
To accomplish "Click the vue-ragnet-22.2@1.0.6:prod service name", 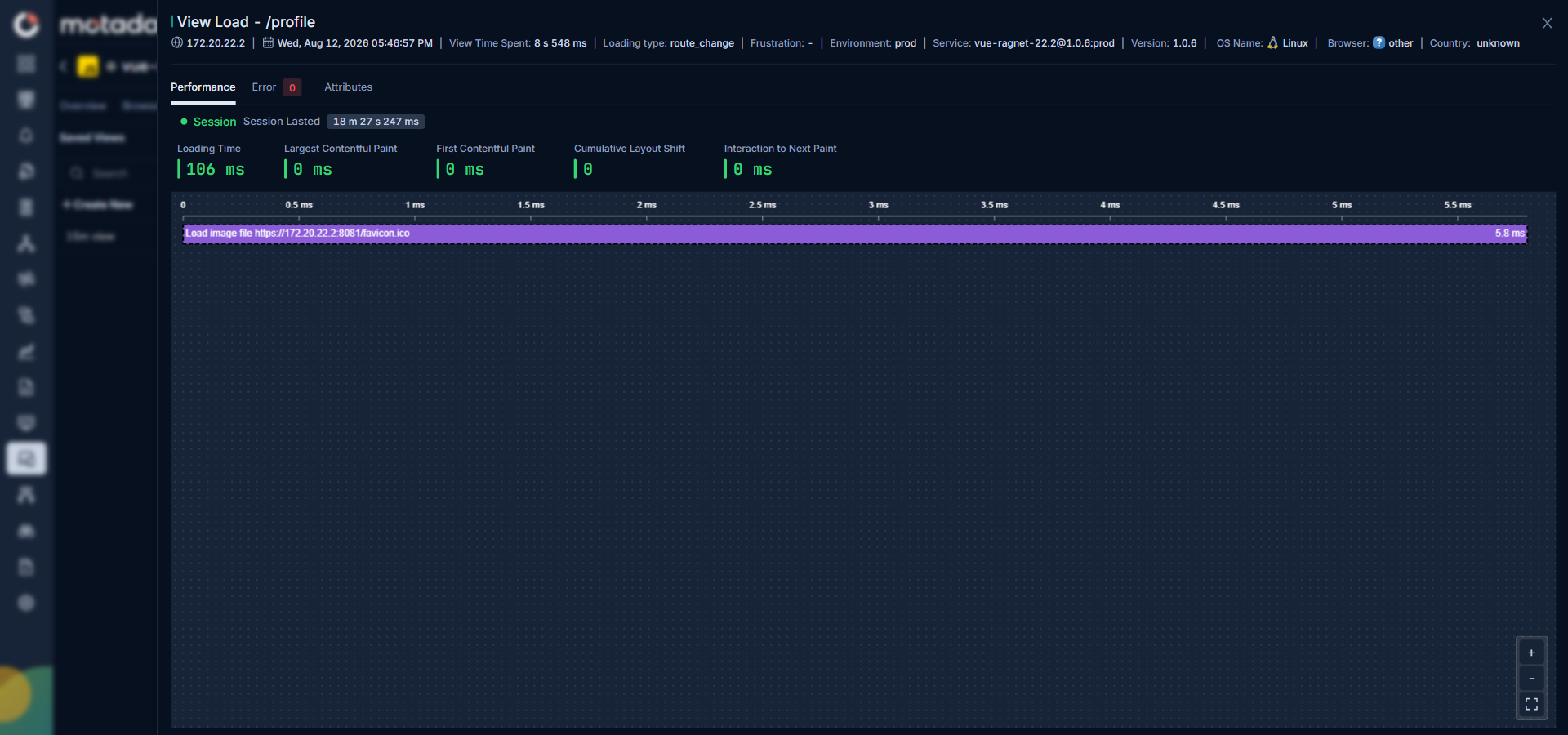I will (x=1044, y=43).
